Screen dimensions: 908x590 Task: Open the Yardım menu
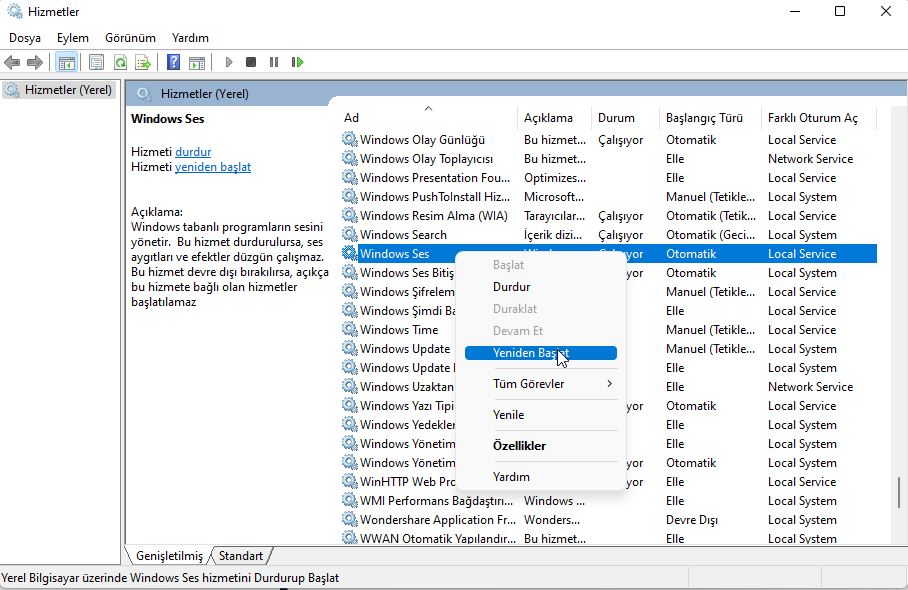[x=191, y=38]
